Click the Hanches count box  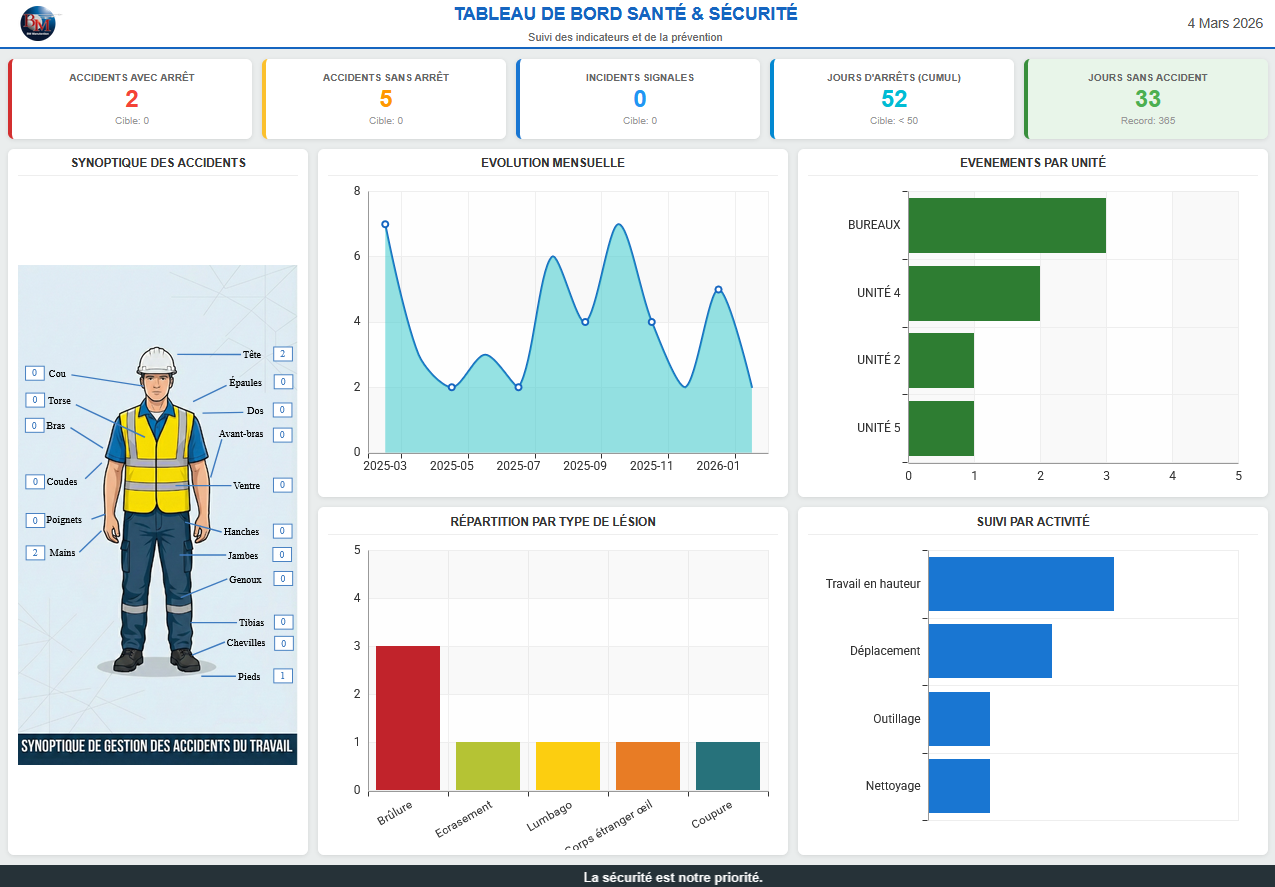coord(283,531)
